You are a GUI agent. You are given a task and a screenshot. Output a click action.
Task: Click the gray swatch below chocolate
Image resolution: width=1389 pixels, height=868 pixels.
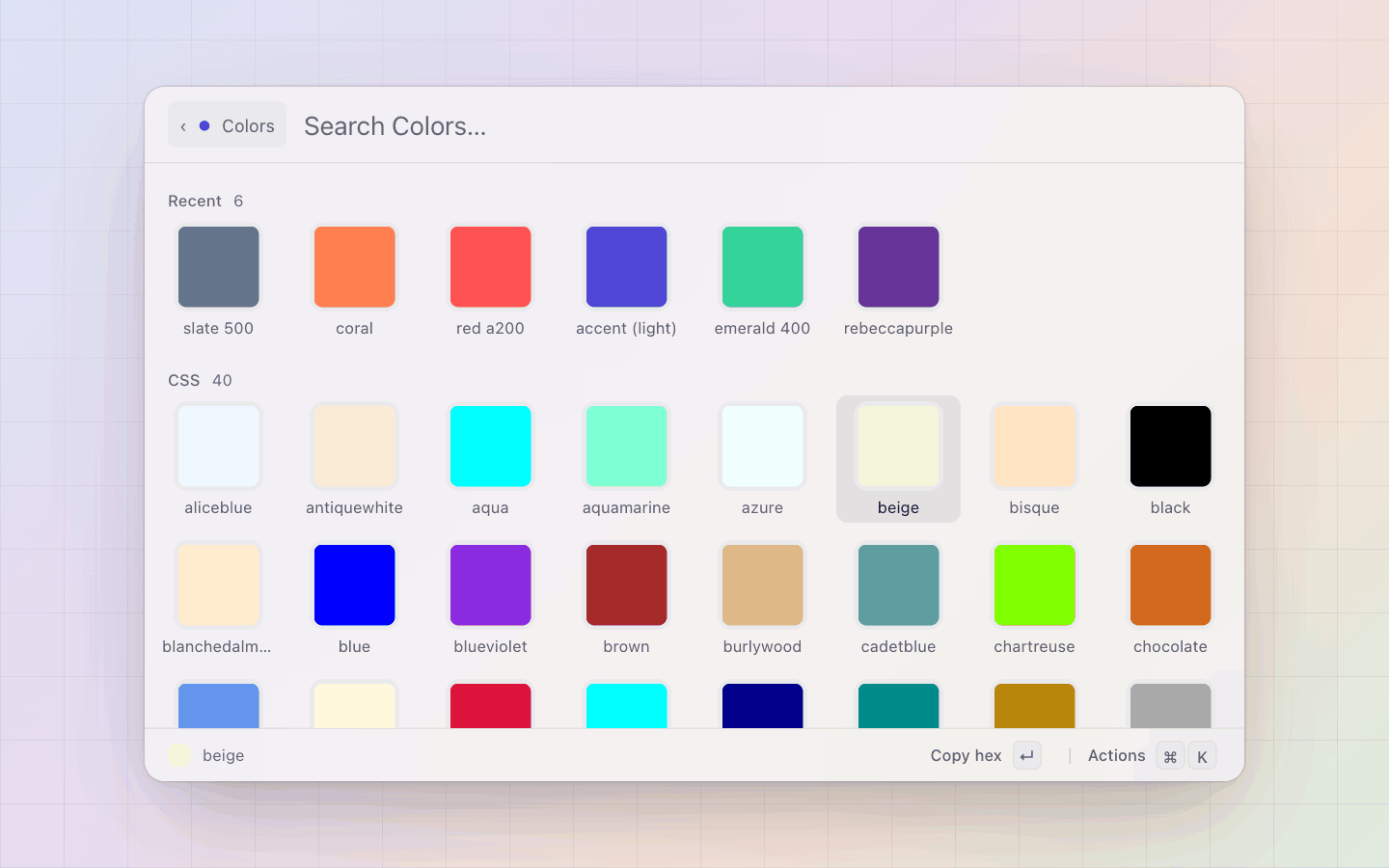(x=1171, y=705)
